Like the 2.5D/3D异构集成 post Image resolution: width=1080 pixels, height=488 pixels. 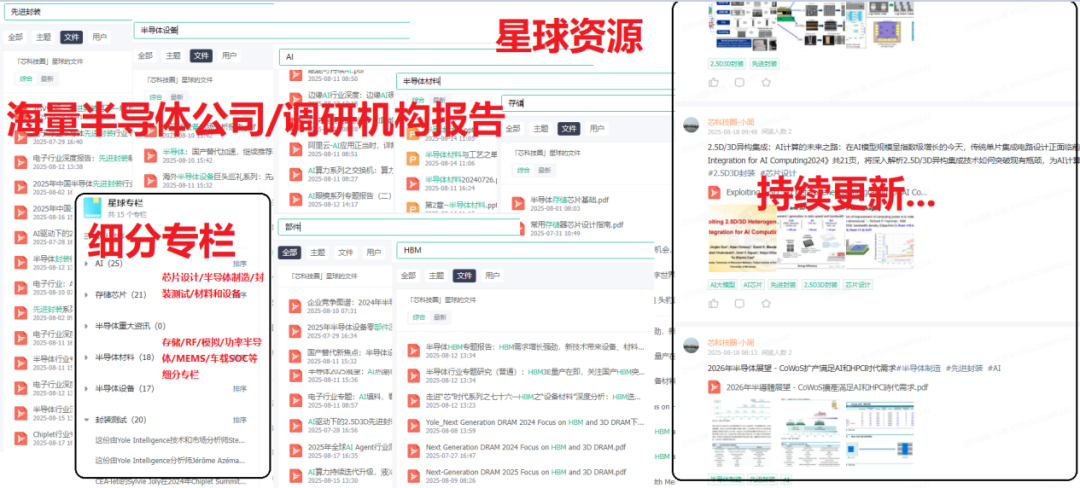coord(714,303)
